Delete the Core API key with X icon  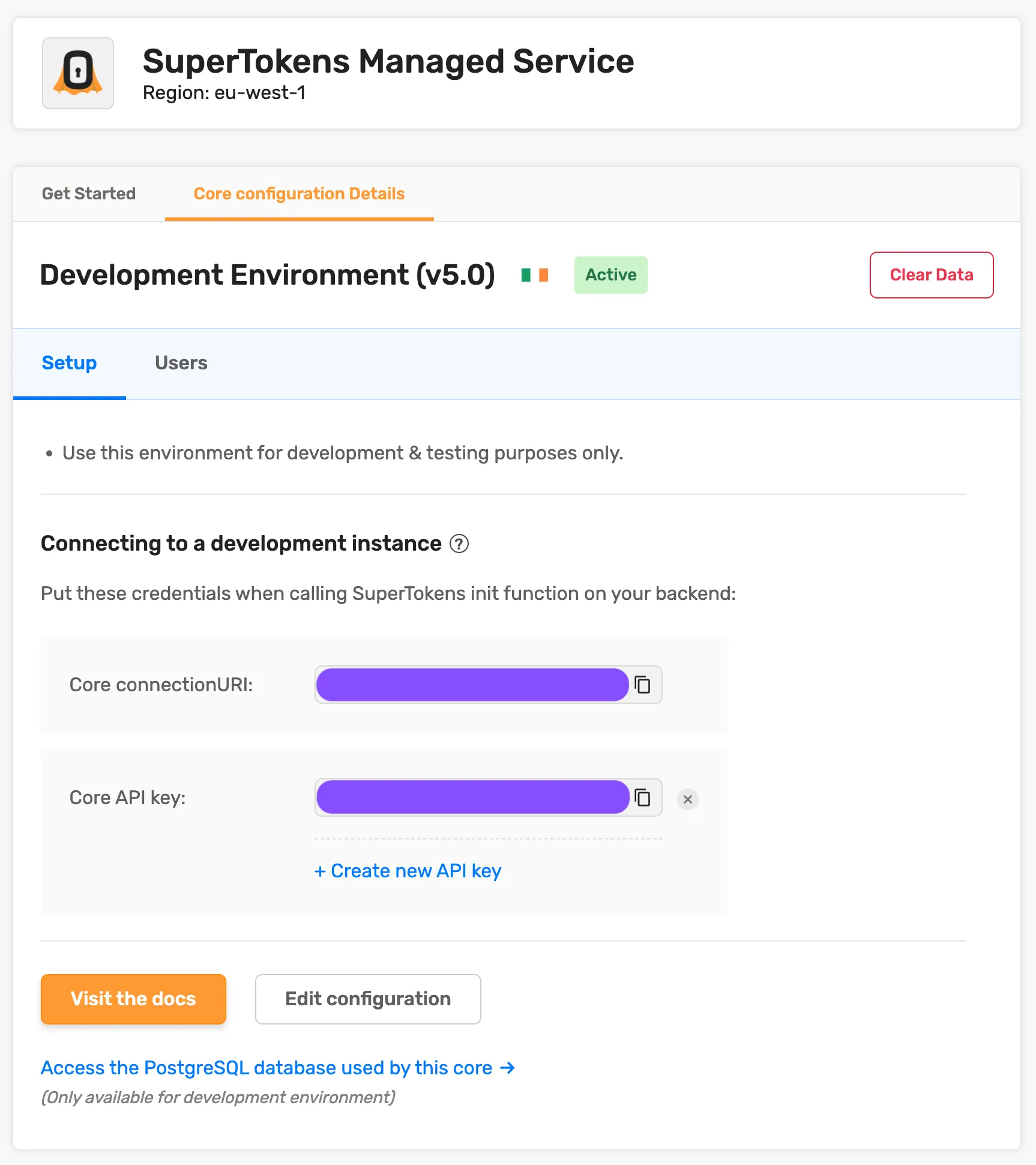(x=688, y=799)
